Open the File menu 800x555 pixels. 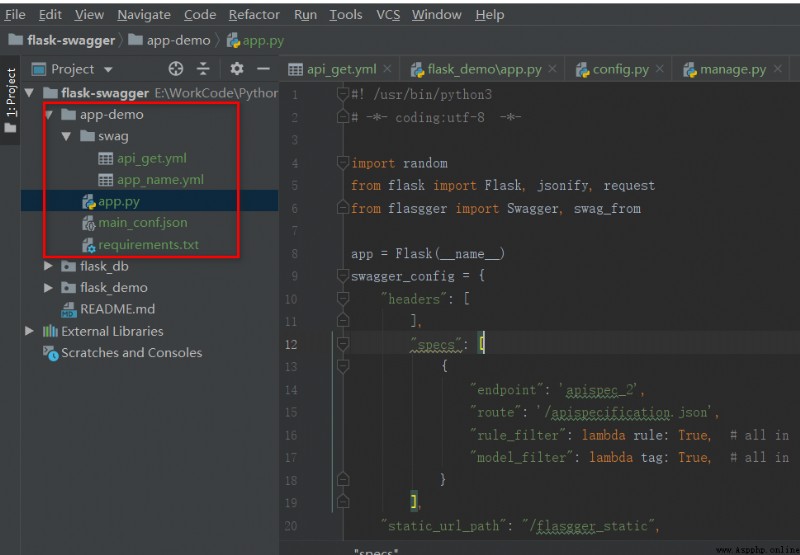pos(15,15)
